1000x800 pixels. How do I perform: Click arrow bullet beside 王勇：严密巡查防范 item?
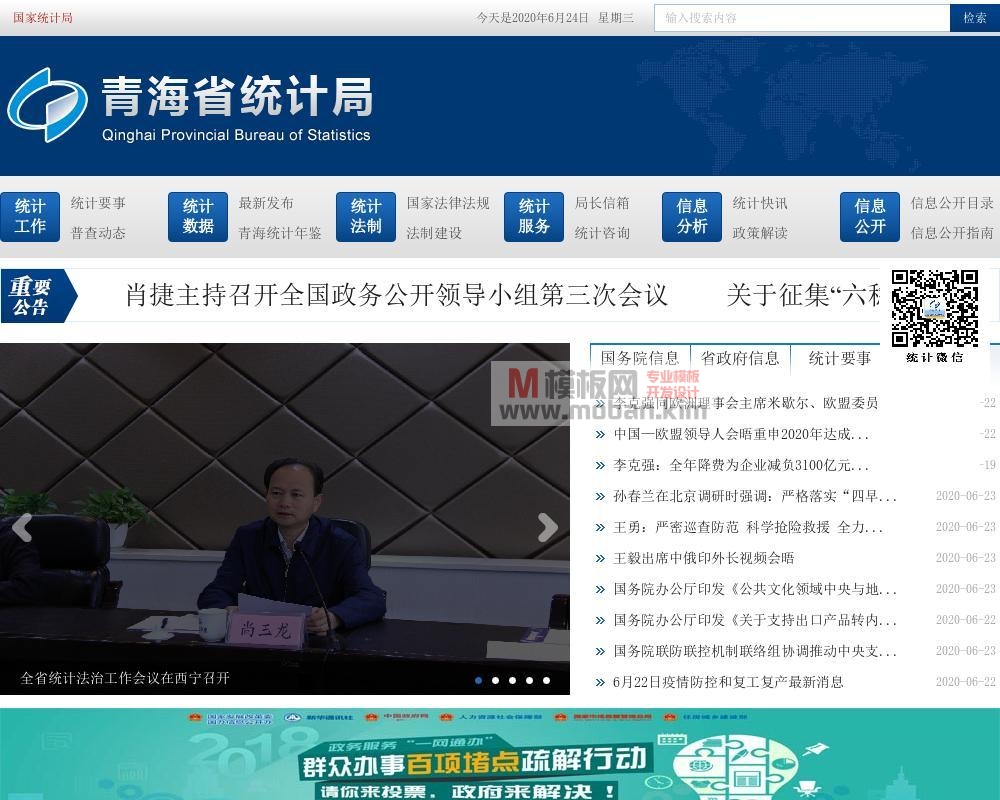(599, 528)
